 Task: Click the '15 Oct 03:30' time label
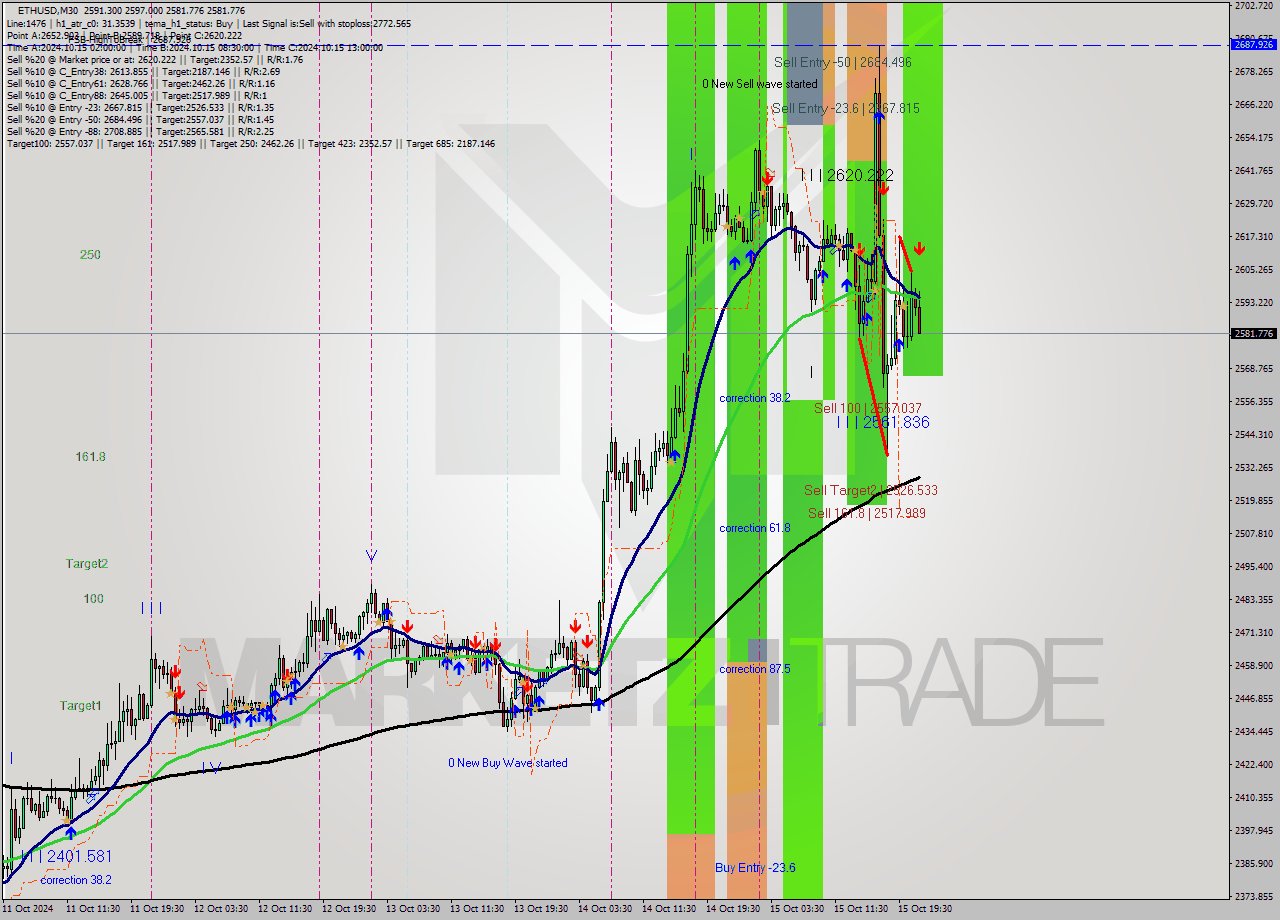coord(796,909)
